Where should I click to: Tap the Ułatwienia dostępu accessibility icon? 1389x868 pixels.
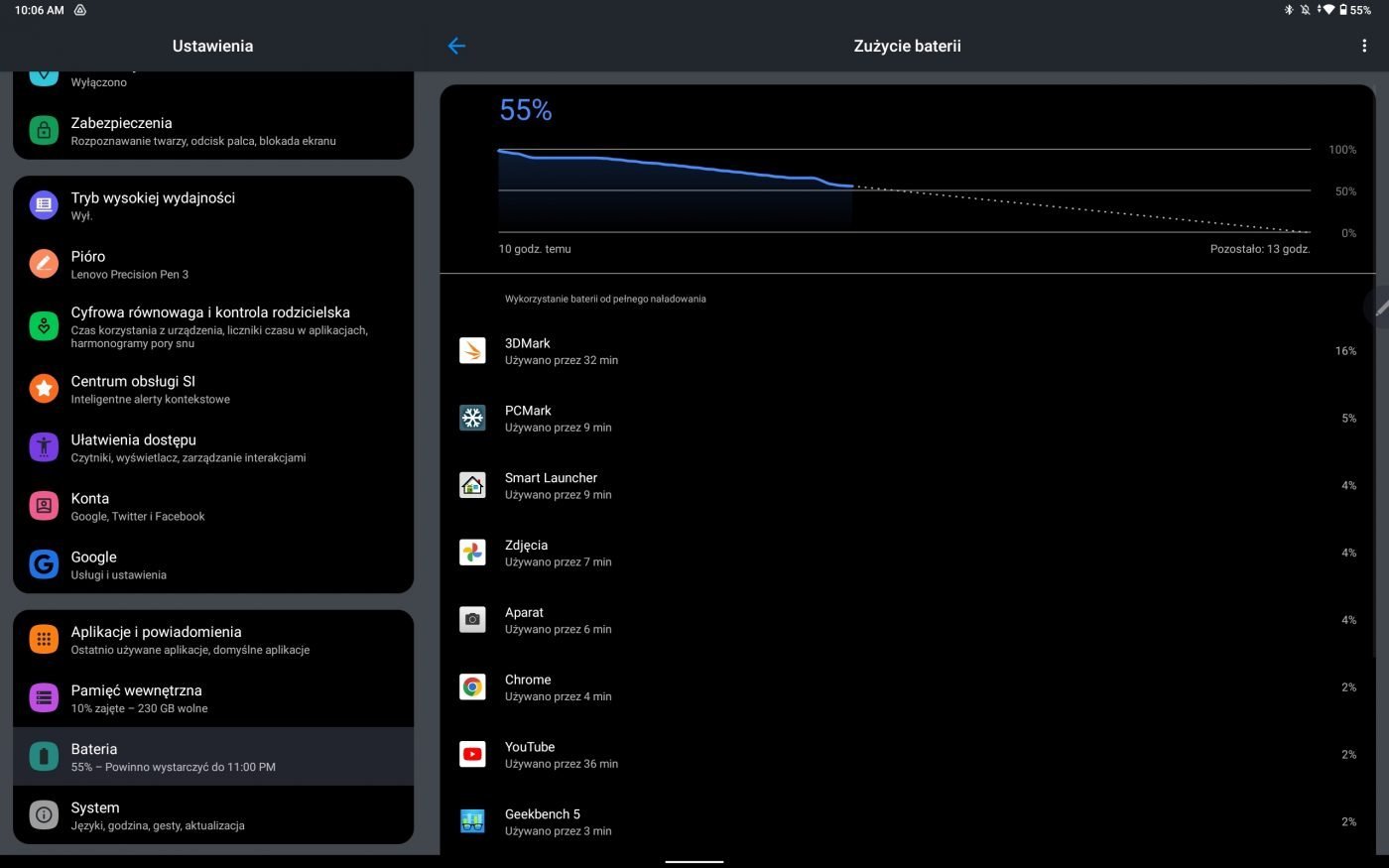[x=44, y=447]
